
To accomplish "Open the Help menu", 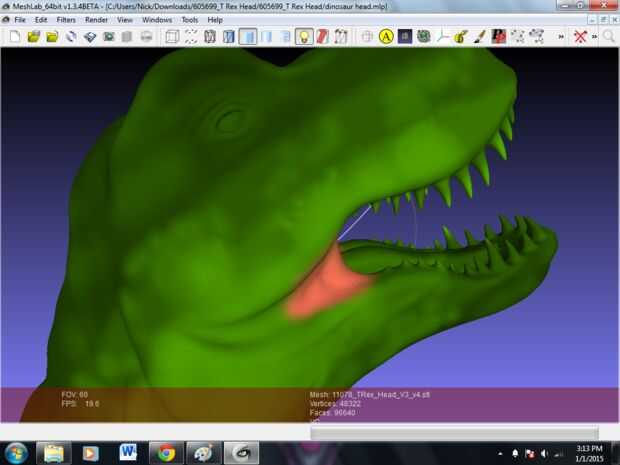I will [215, 20].
